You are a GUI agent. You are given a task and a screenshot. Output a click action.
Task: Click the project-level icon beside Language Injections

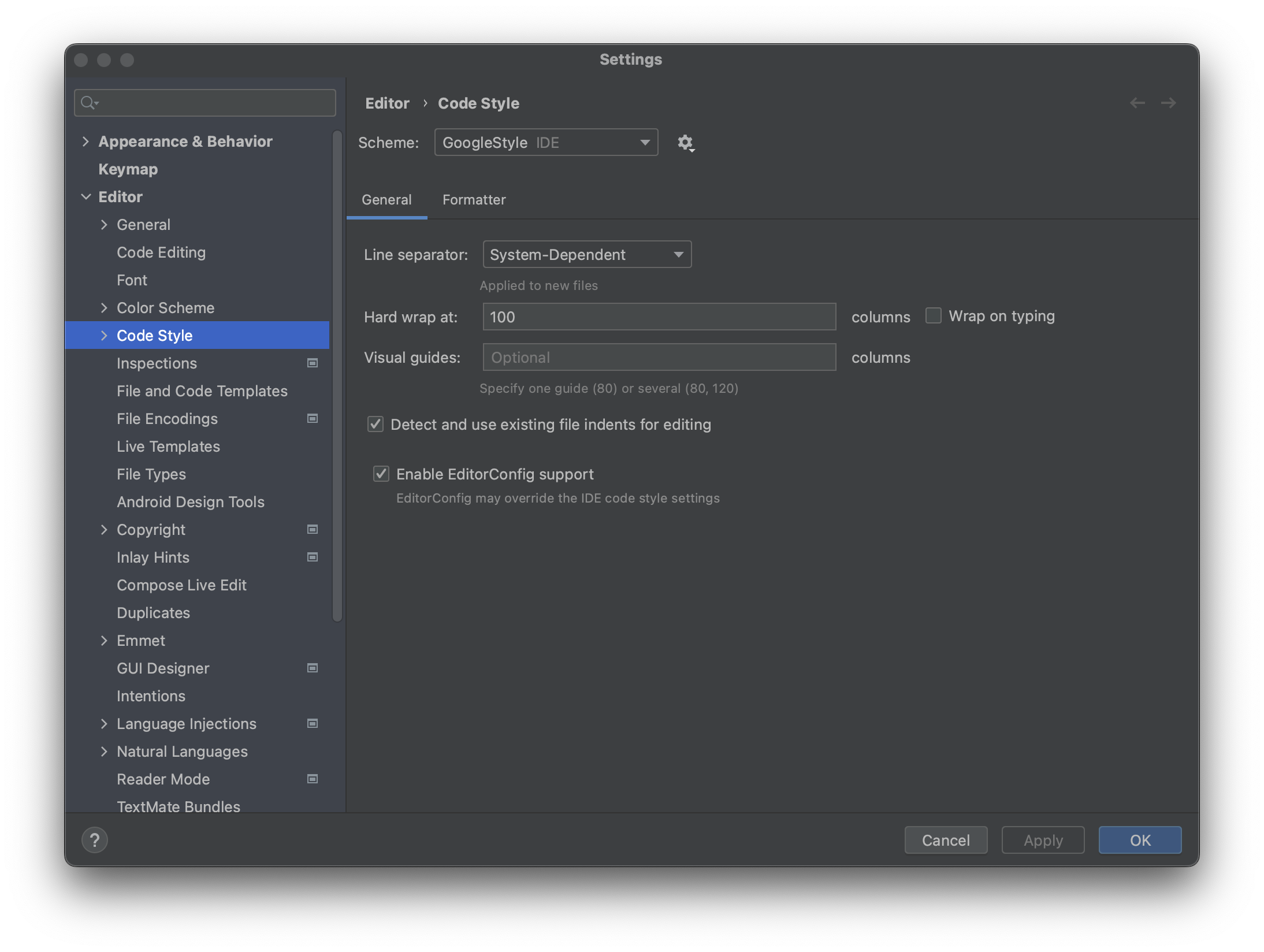click(x=313, y=723)
